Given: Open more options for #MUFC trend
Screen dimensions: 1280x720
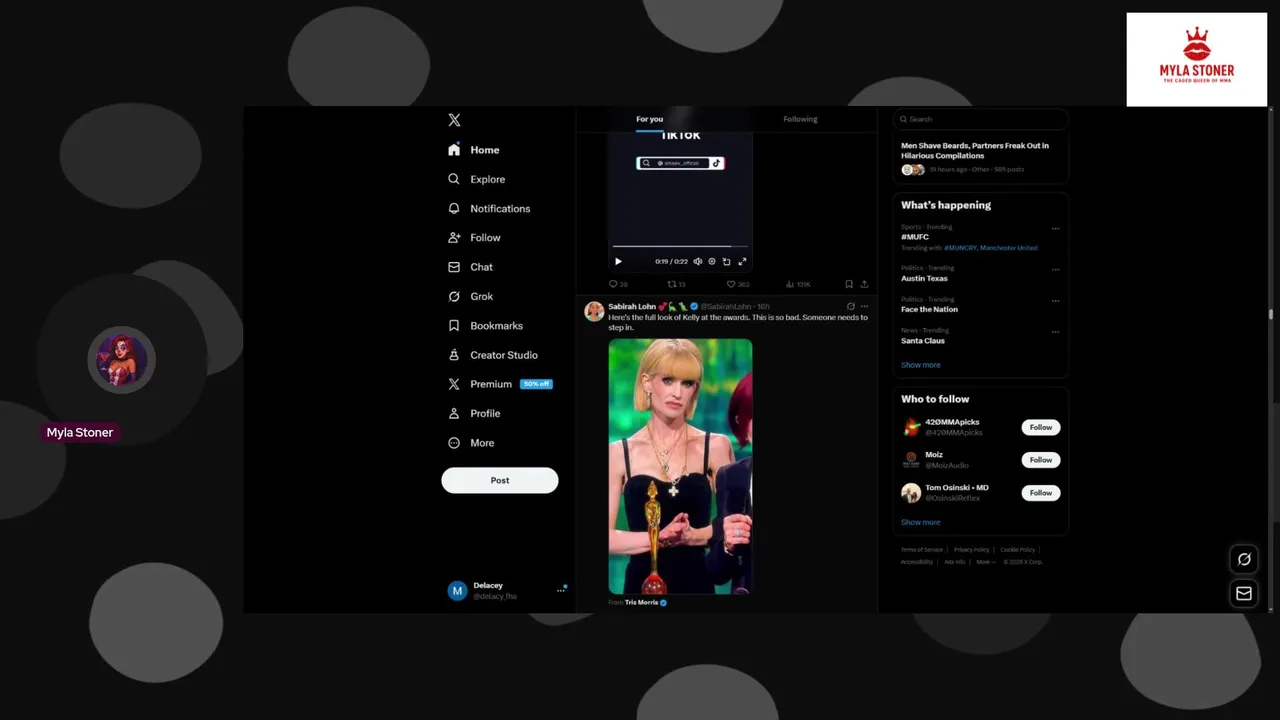Looking at the screenshot, I should click(1055, 229).
